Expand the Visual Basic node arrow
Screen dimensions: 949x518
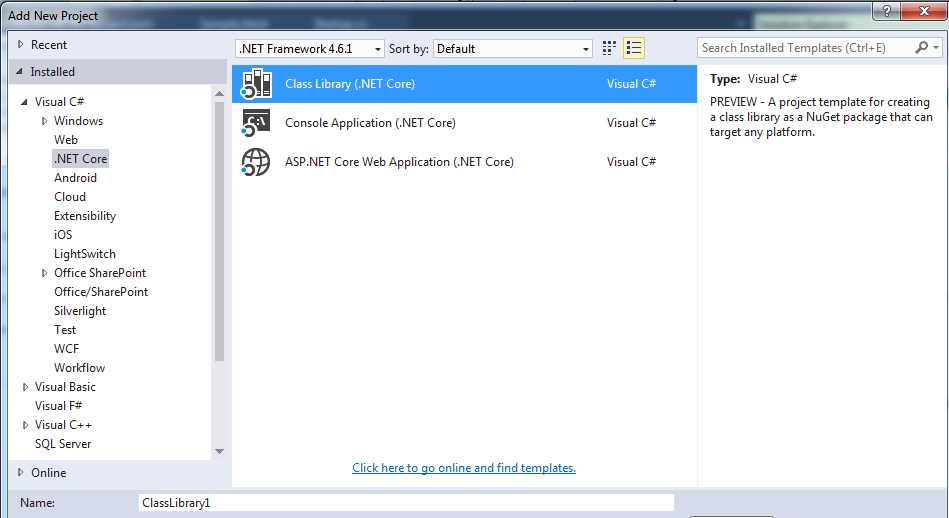[x=25, y=387]
